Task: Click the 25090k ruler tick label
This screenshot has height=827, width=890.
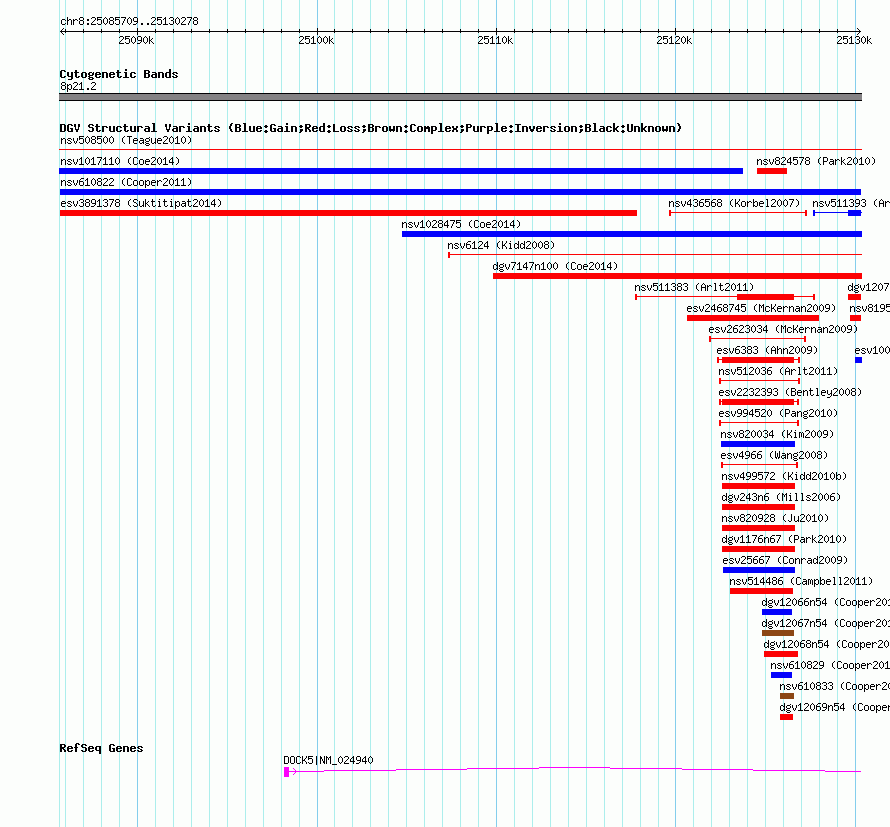Action: [136, 40]
